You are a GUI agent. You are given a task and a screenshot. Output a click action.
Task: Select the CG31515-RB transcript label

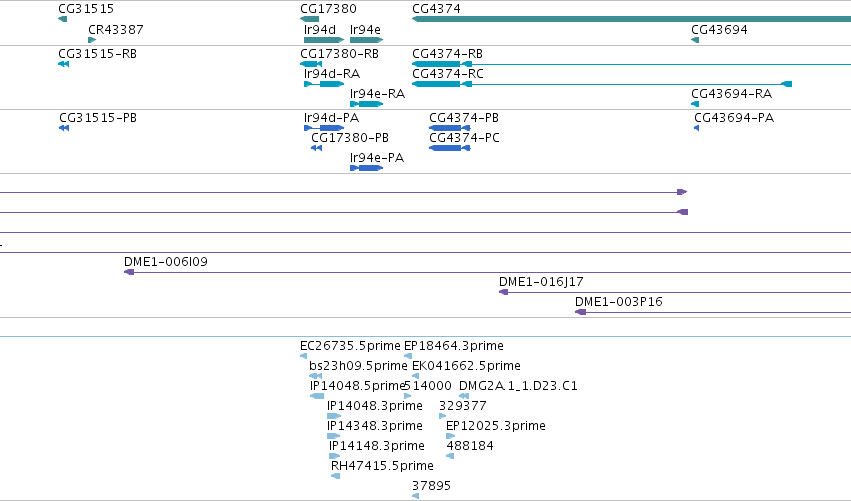98,54
